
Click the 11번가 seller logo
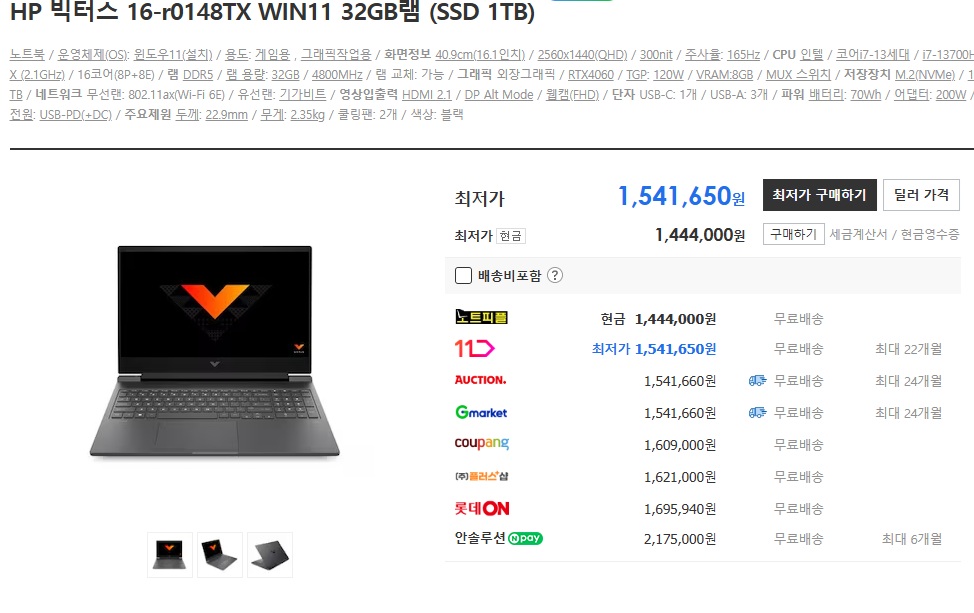coord(474,348)
